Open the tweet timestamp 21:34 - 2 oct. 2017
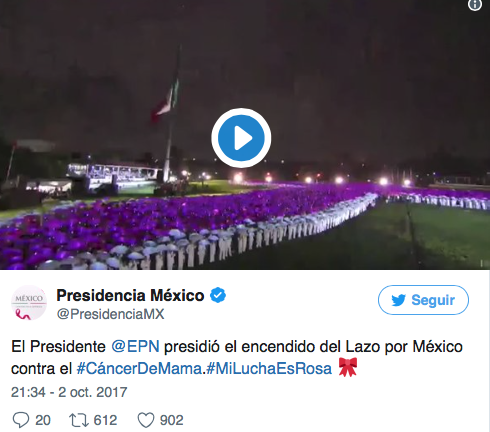The image size is (490, 432). [69, 392]
